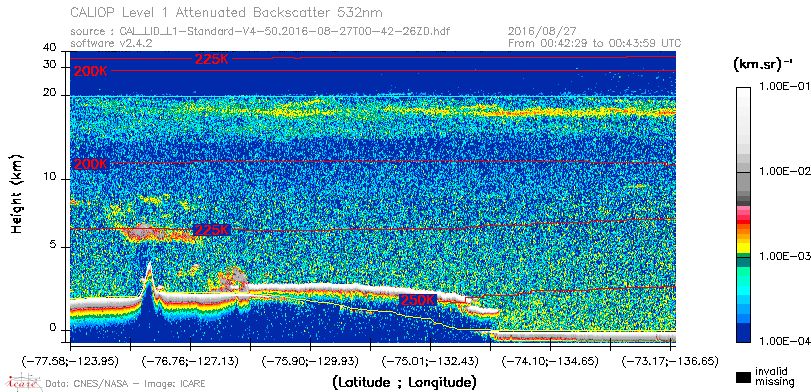811x392 pixels.
Task: Click the '200K' label near 30 km
Action: coord(91,72)
